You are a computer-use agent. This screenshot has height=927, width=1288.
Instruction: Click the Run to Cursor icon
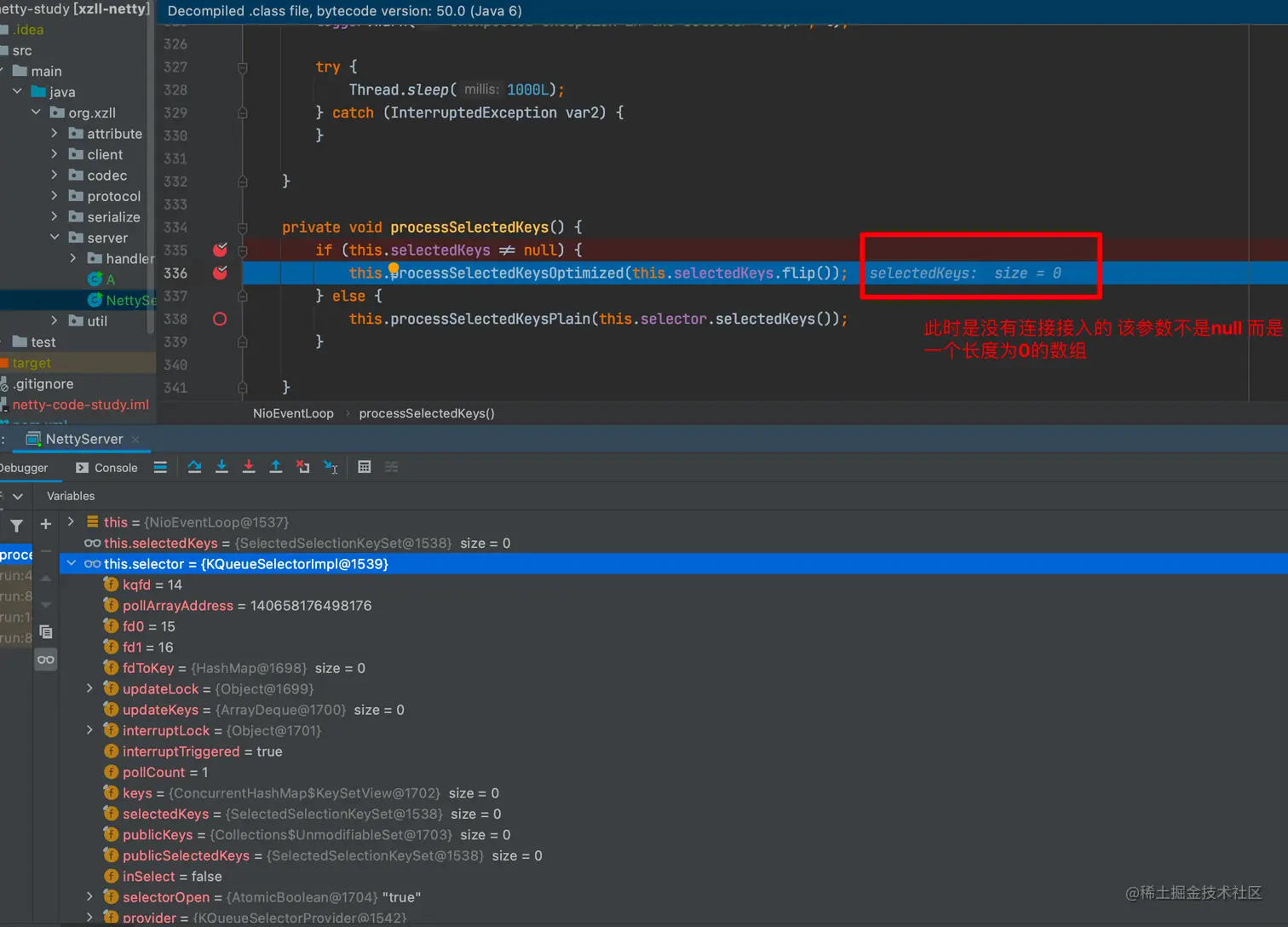pos(331,467)
